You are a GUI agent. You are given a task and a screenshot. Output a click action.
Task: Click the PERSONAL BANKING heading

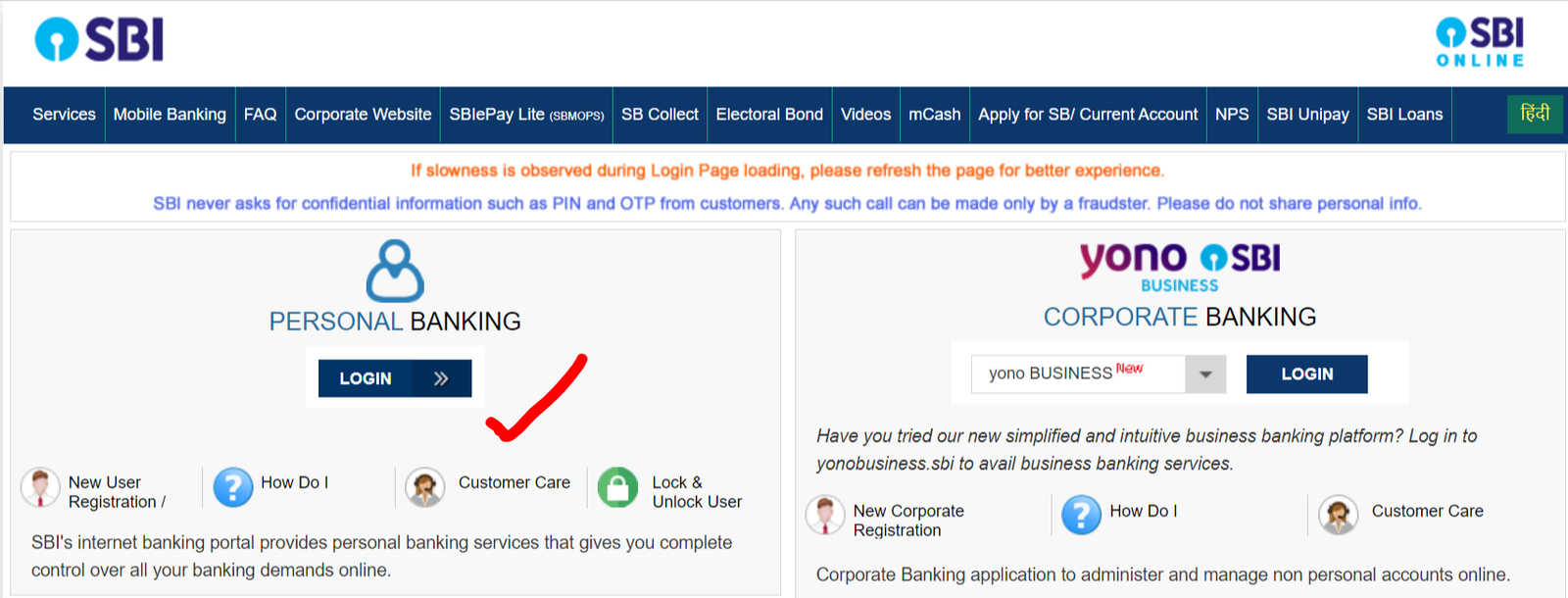(x=395, y=322)
